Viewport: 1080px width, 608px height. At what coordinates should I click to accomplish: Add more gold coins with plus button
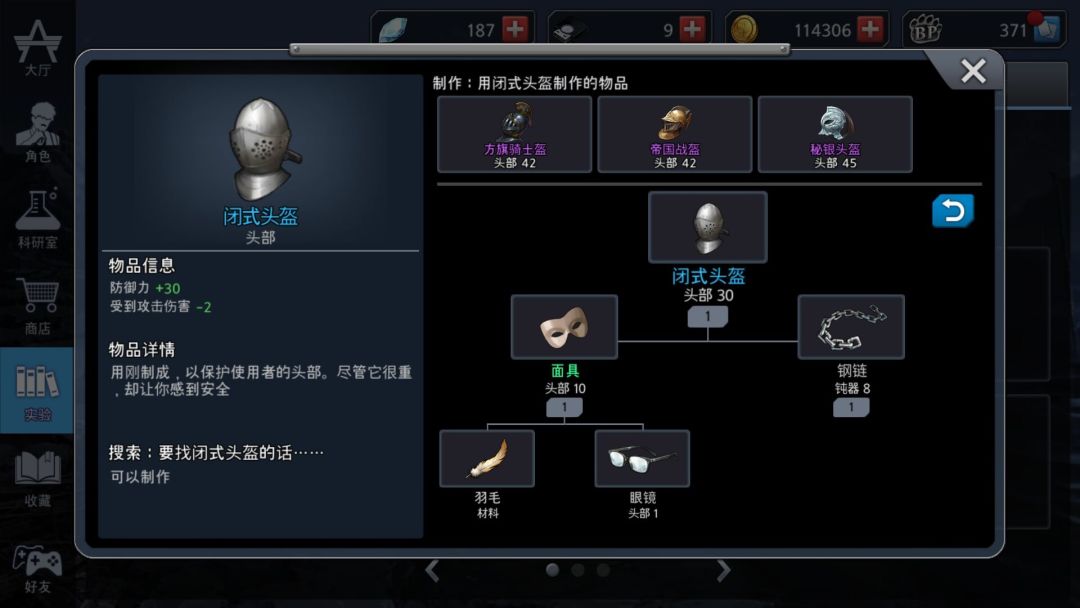[871, 29]
